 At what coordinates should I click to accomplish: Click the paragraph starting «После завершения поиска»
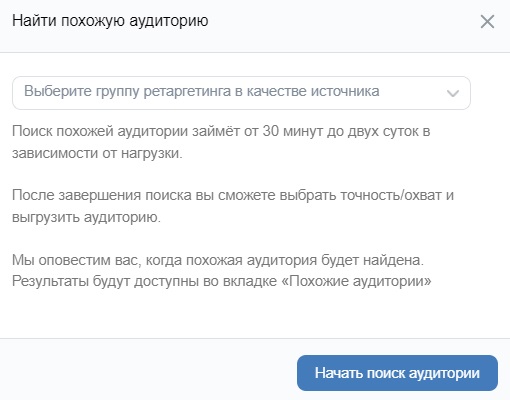(233, 206)
